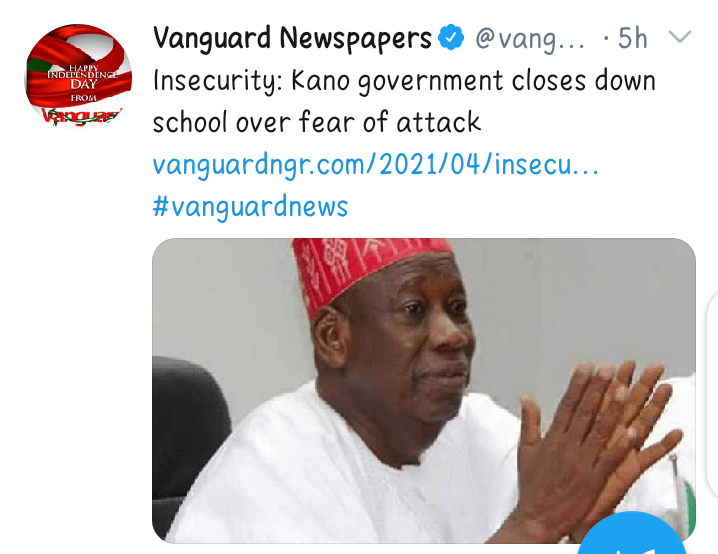This screenshot has width=718, height=554.
Task: Select the #vanguardnews hashtag
Action: point(250,206)
